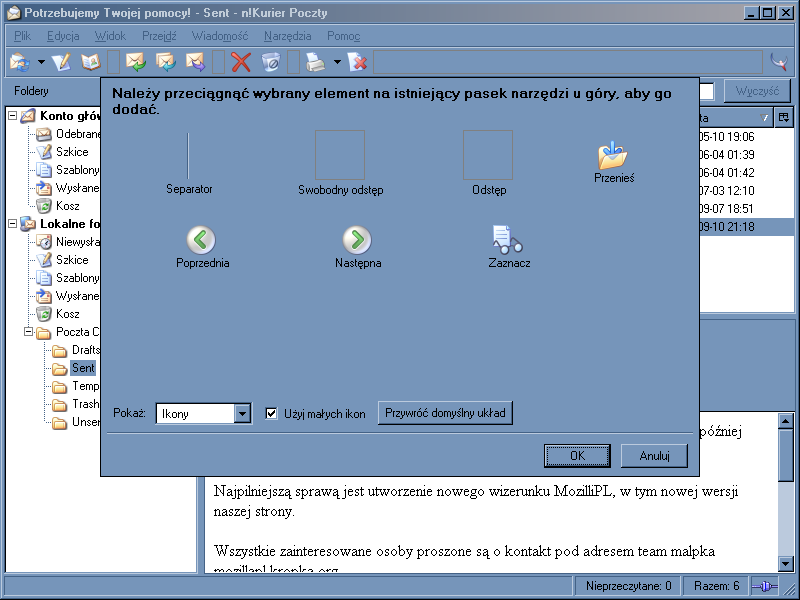This screenshot has height=600, width=800.
Task: Select message dated 05-10 19:06
Action: pyautogui.click(x=746, y=137)
